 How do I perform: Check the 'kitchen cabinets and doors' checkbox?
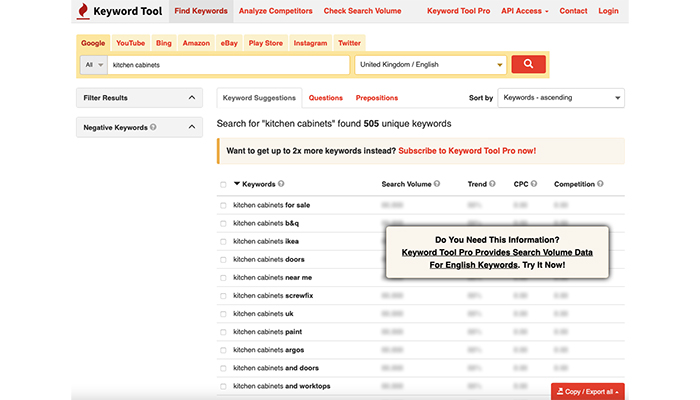[223, 368]
